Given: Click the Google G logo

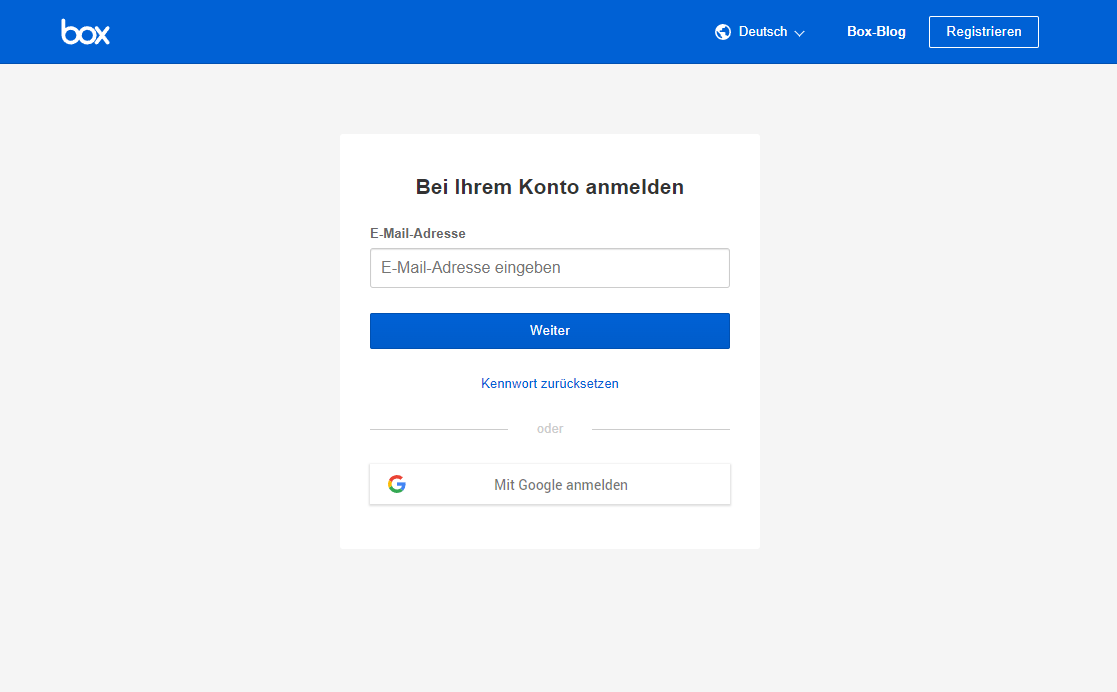Looking at the screenshot, I should [397, 484].
